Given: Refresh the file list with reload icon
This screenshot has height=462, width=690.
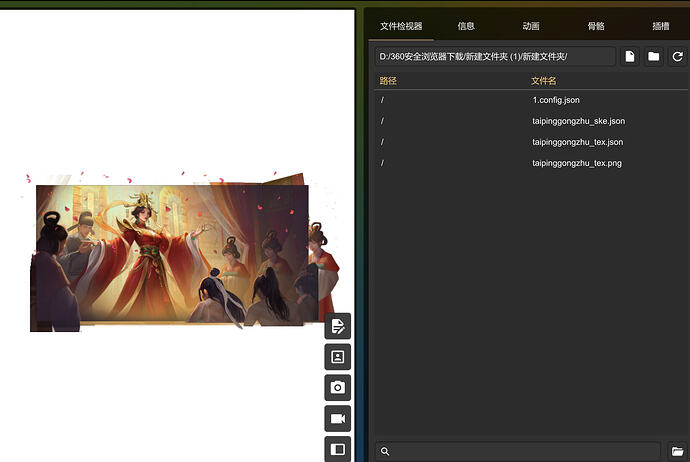Looking at the screenshot, I should [677, 56].
